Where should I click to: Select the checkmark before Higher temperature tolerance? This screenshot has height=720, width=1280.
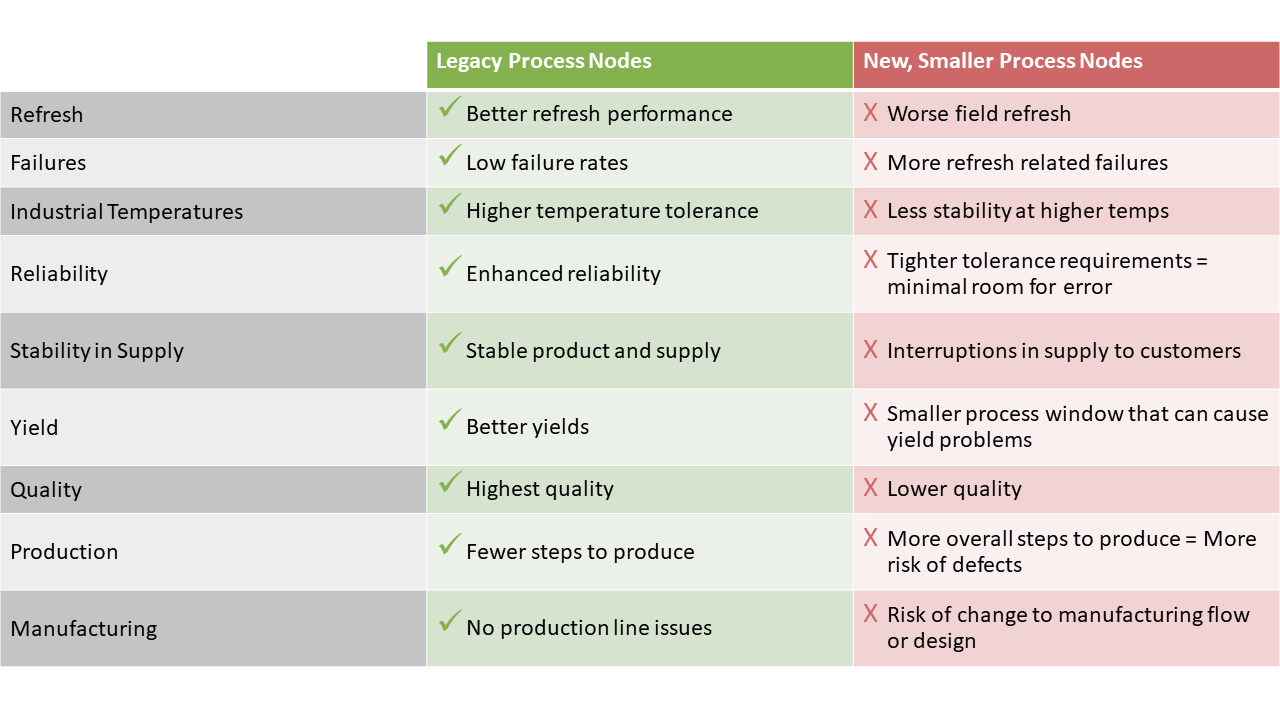pos(450,205)
